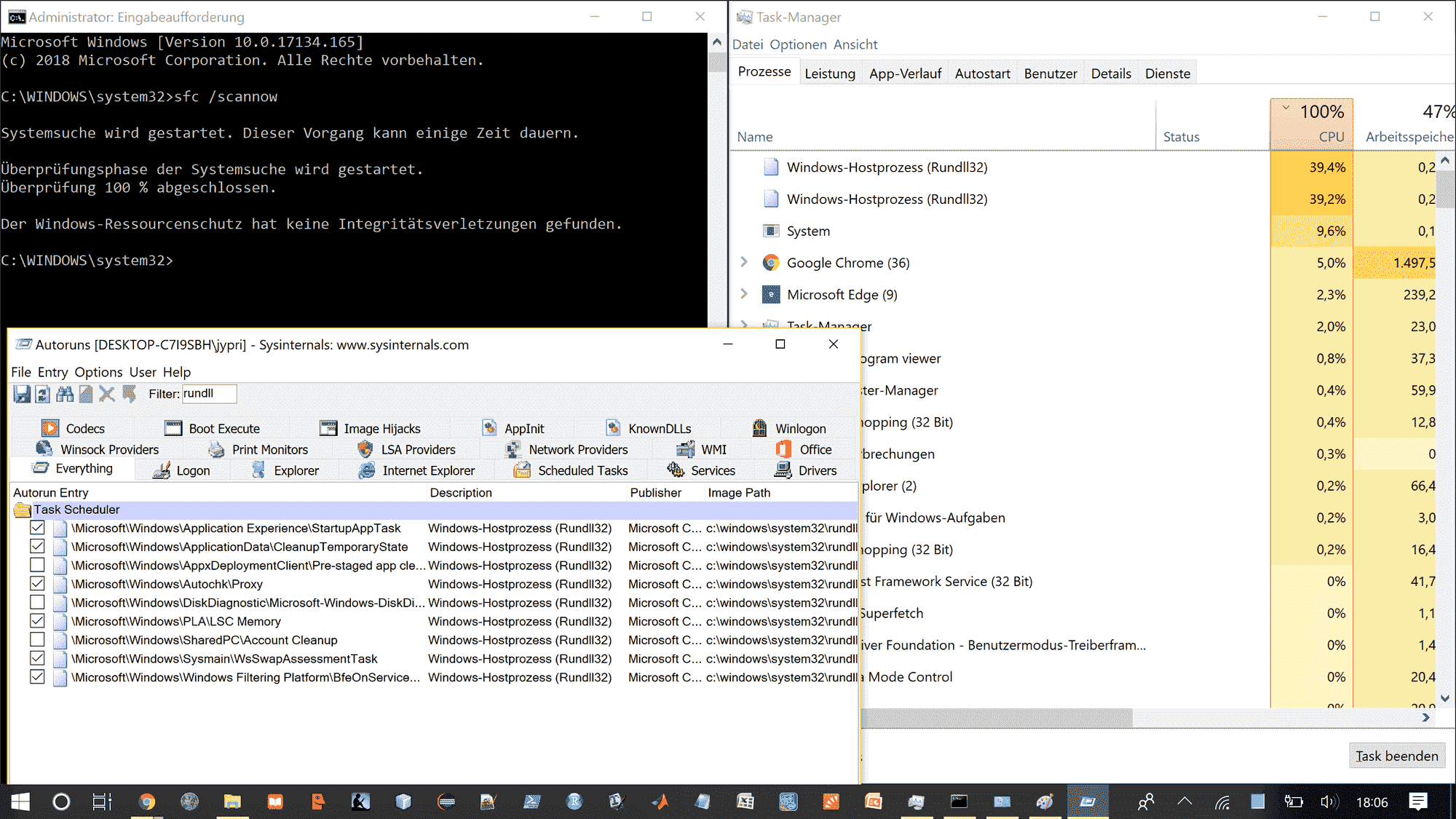The width and height of the screenshot is (1456, 819).
Task: Open the Print Monitors tab
Action: coord(258,449)
